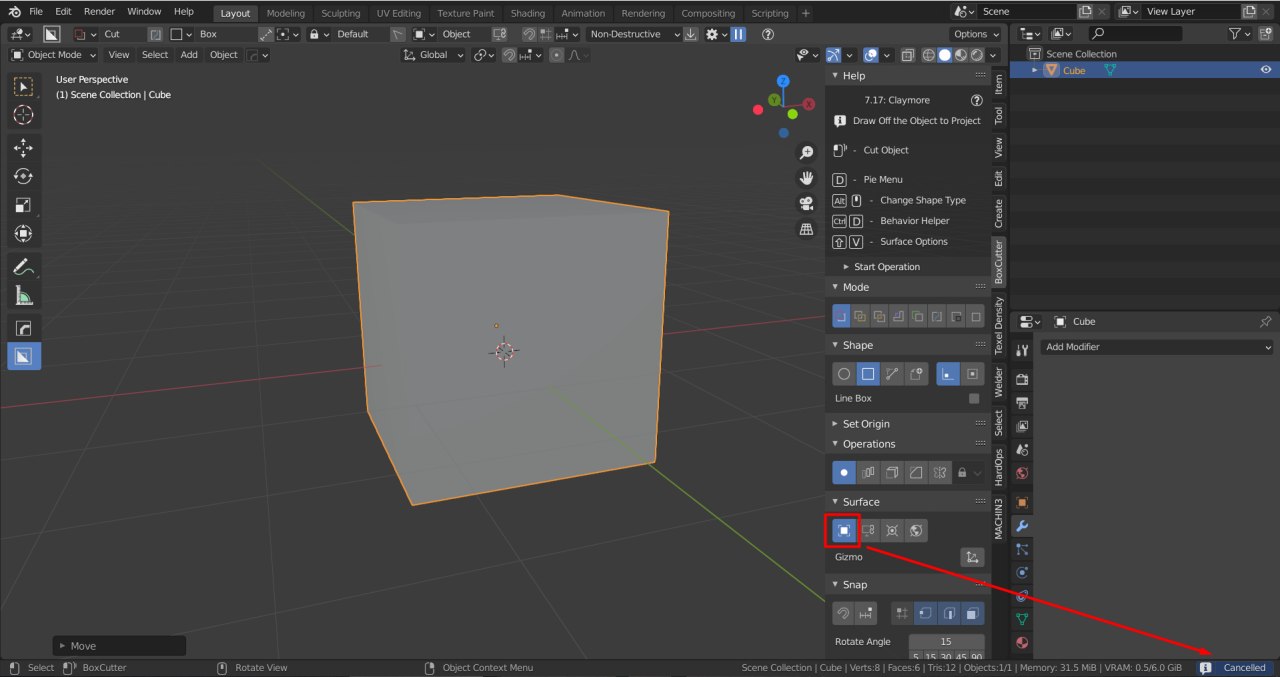
Task: Click the Gizmo transform button
Action: [x=972, y=558]
